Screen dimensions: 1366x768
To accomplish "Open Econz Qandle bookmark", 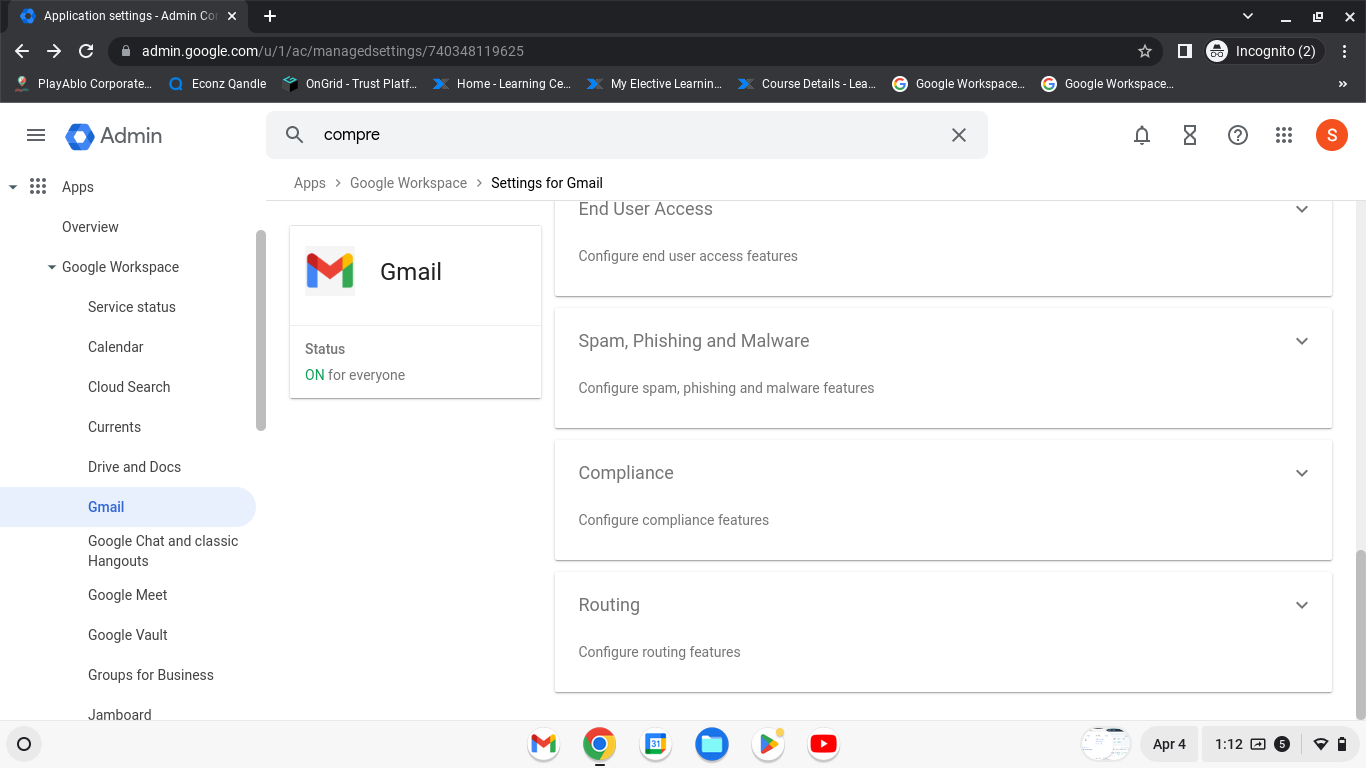I will coord(218,84).
